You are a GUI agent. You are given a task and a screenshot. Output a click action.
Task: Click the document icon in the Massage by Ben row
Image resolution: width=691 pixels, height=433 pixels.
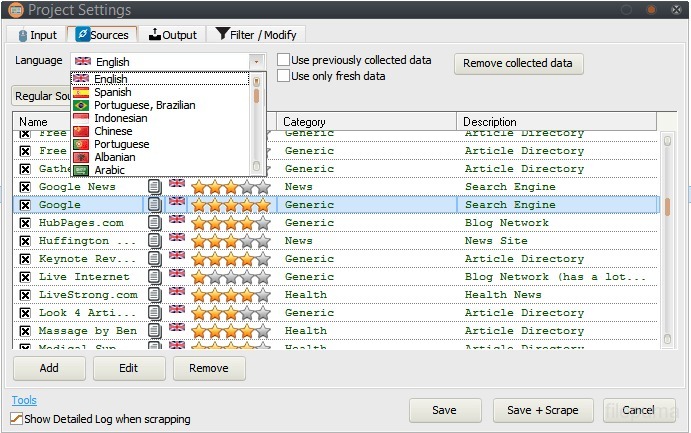coord(155,331)
